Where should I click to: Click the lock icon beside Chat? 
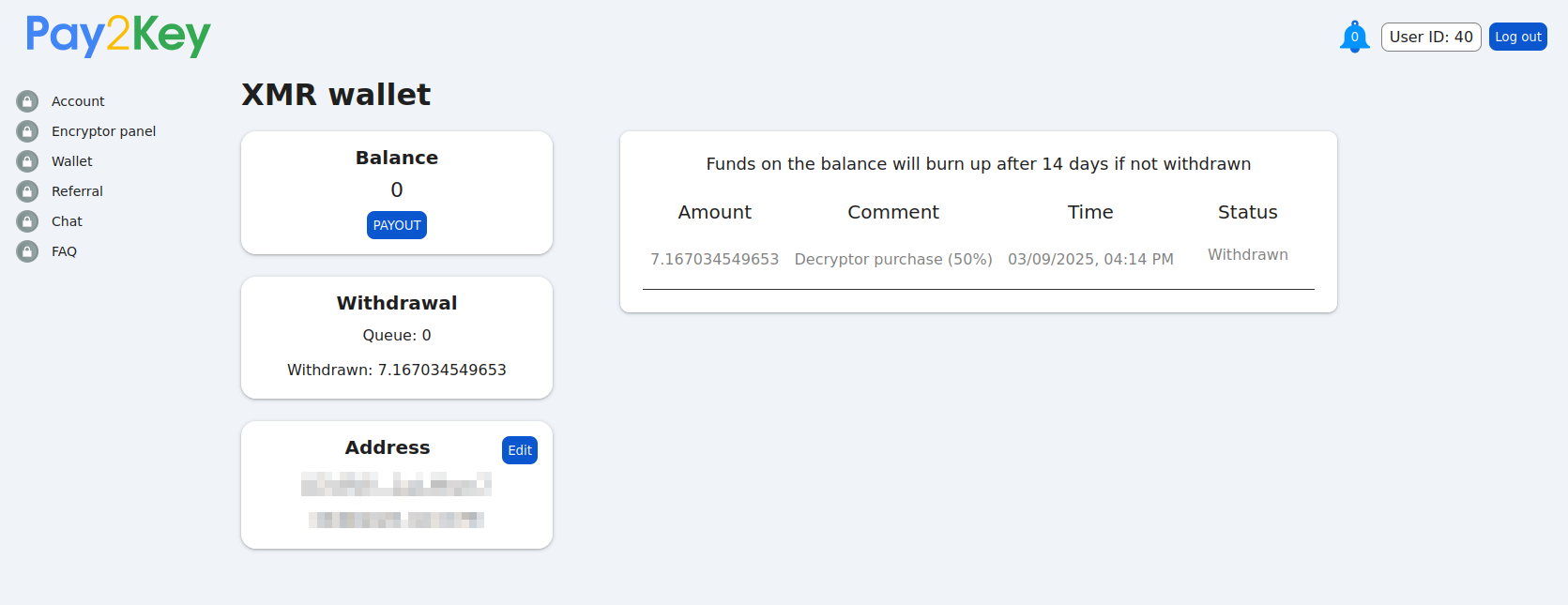pos(27,221)
